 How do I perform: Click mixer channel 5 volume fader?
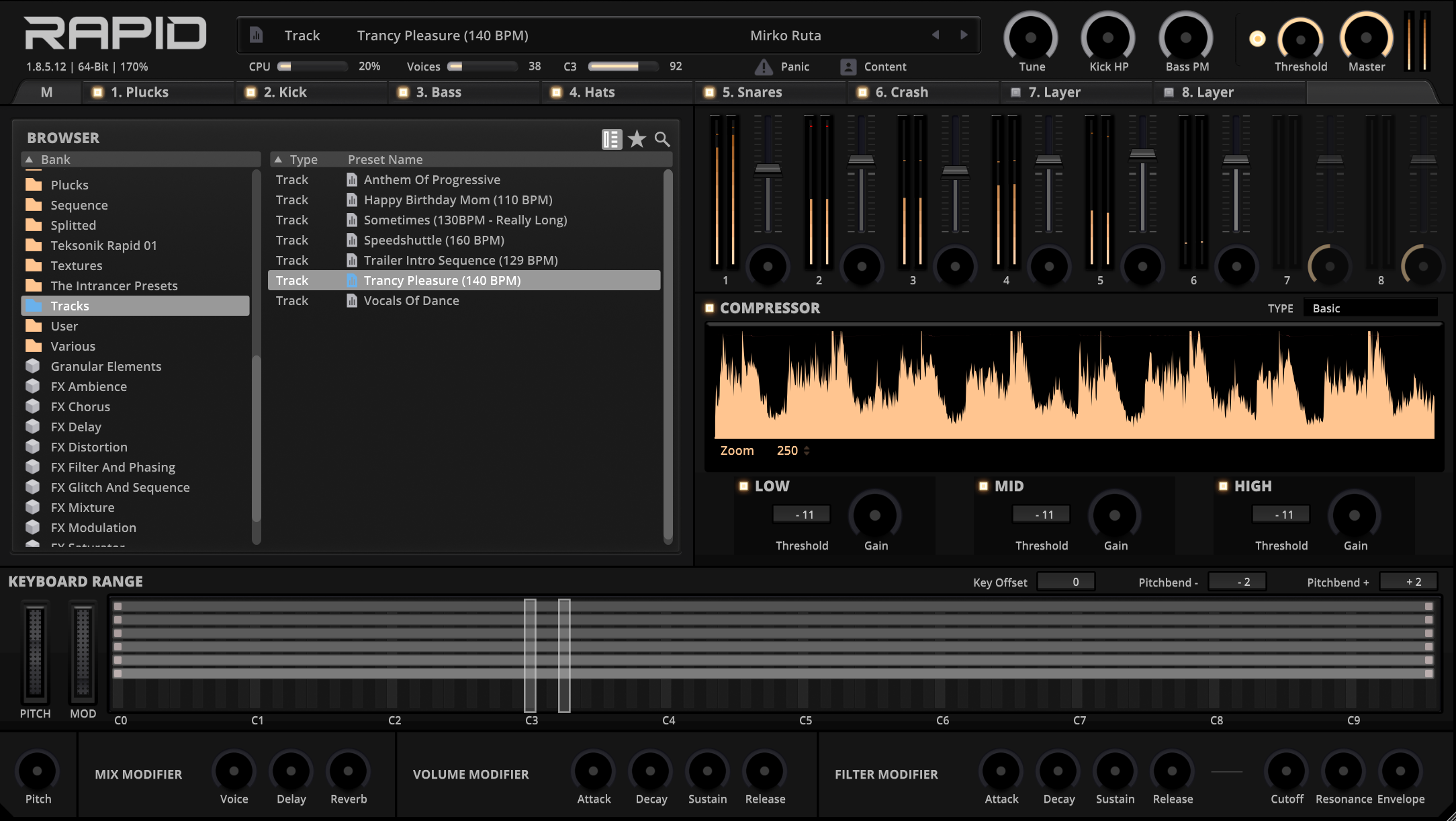point(1142,155)
